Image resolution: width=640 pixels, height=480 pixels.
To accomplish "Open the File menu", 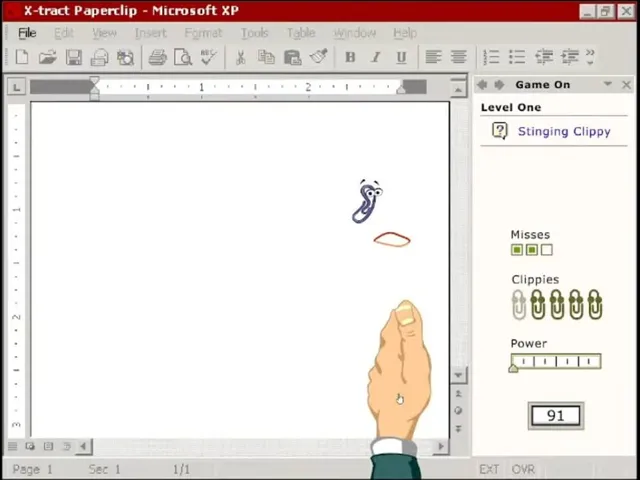I will 27,33.
